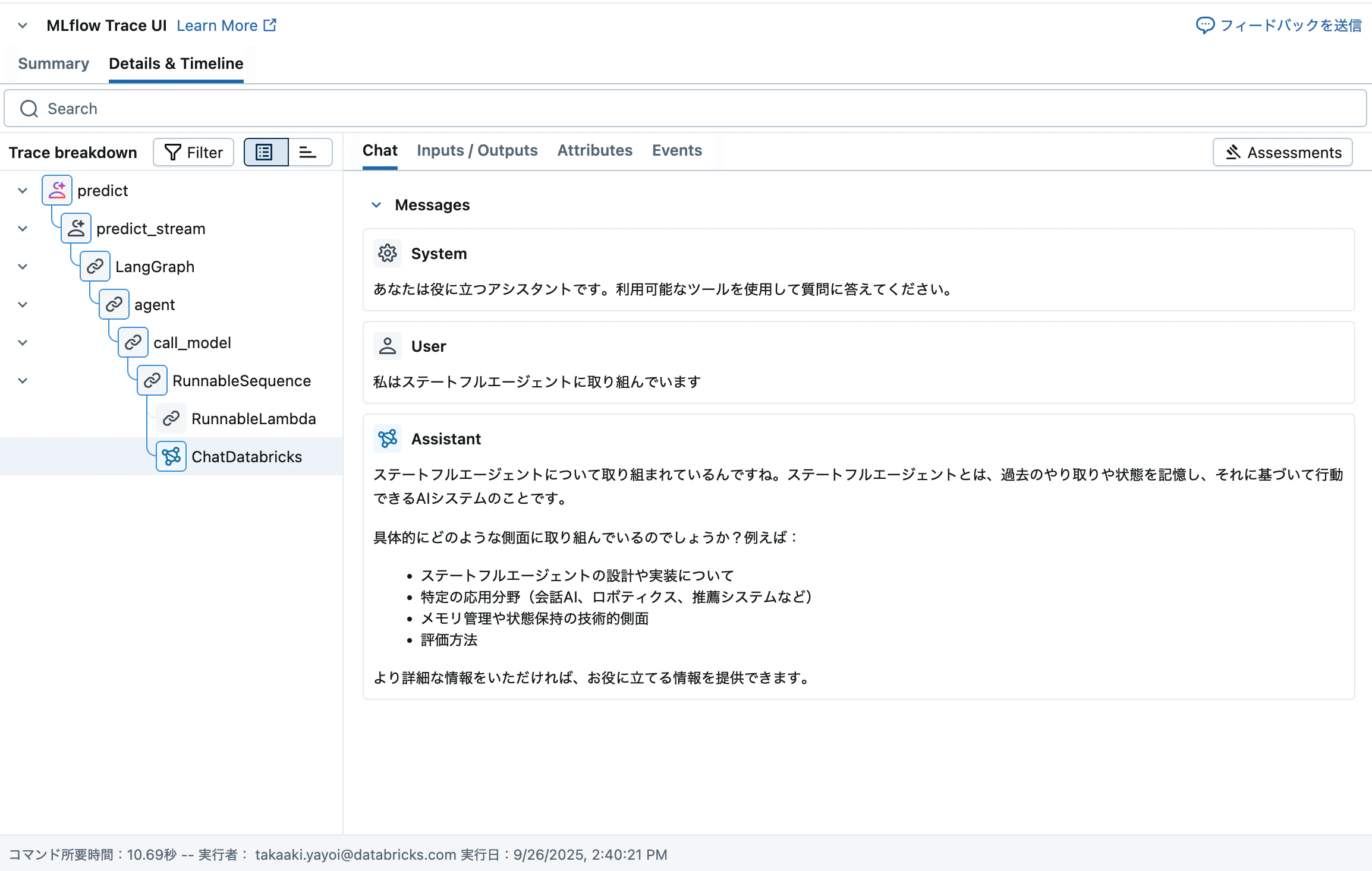This screenshot has height=871, width=1372.
Task: Click the search magnifier icon
Action: point(29,109)
